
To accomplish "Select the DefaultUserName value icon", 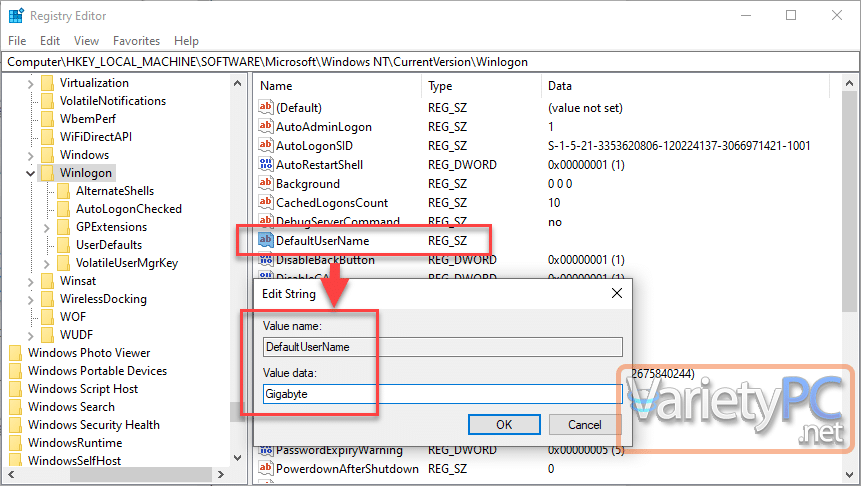I will pos(266,240).
